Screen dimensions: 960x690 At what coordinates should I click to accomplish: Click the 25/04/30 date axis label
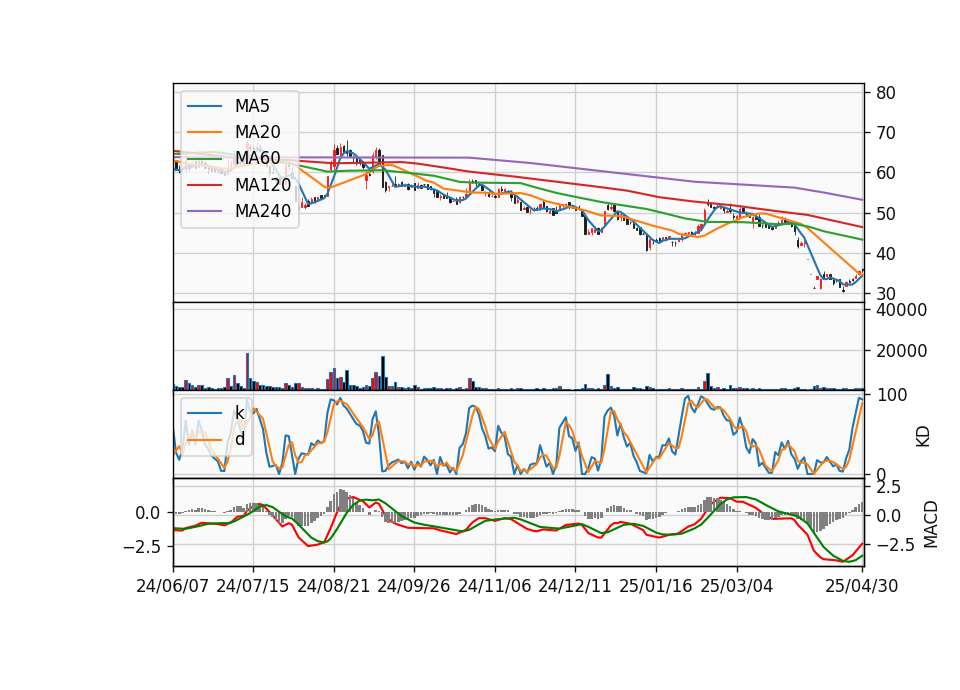tap(862, 586)
